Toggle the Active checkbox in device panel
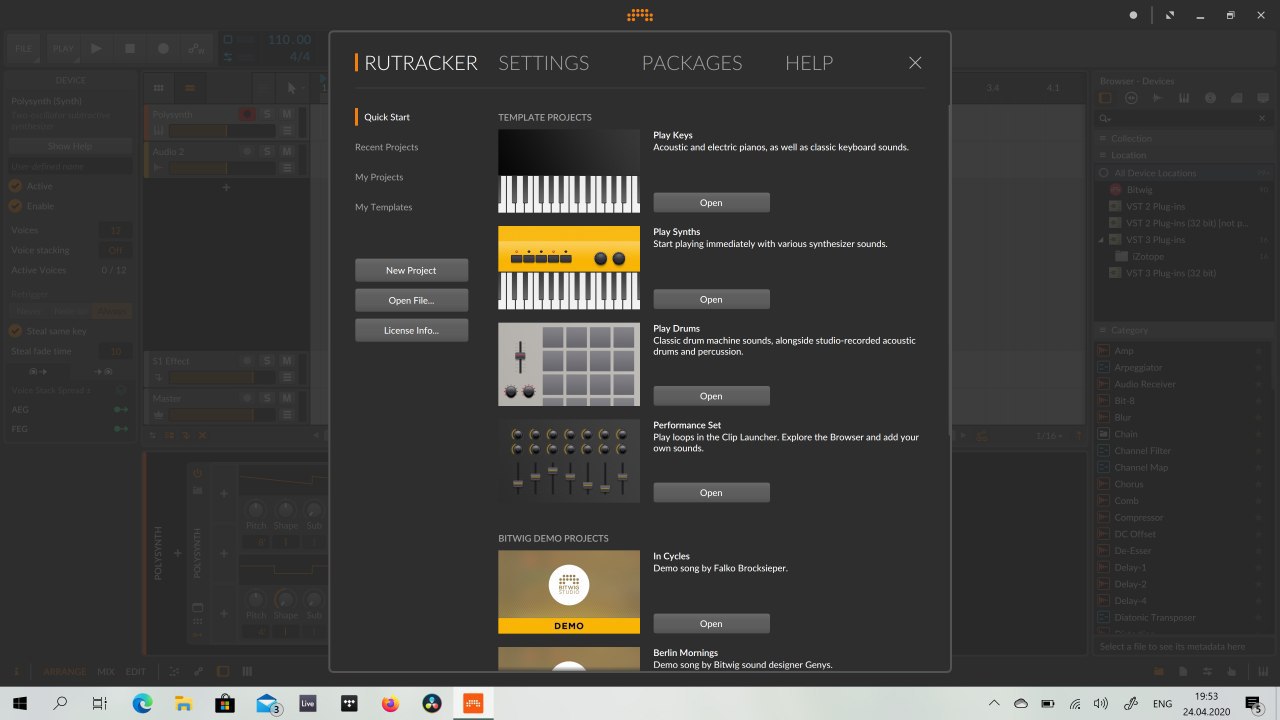This screenshot has width=1280, height=720. pos(15,186)
